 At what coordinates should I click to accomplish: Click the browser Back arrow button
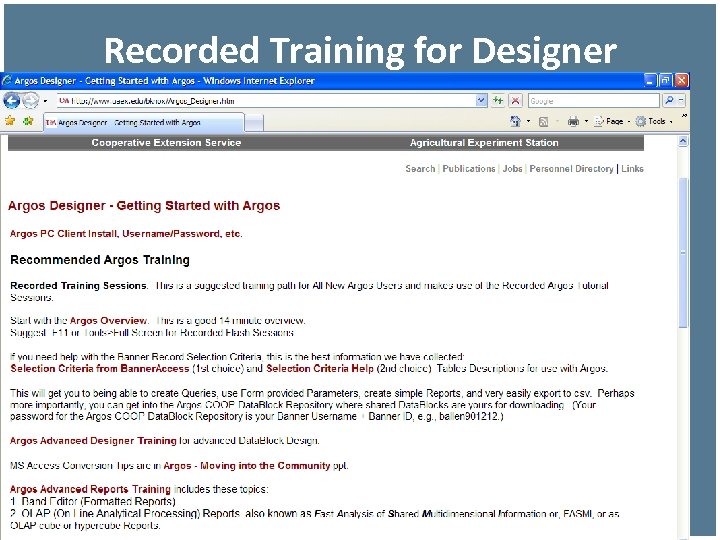tap(11, 100)
